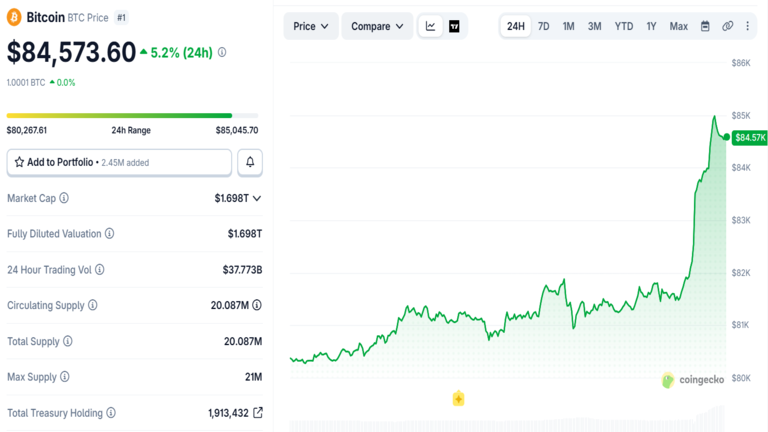The image size is (768, 432).
Task: Open the Compare dropdown
Action: tap(377, 26)
